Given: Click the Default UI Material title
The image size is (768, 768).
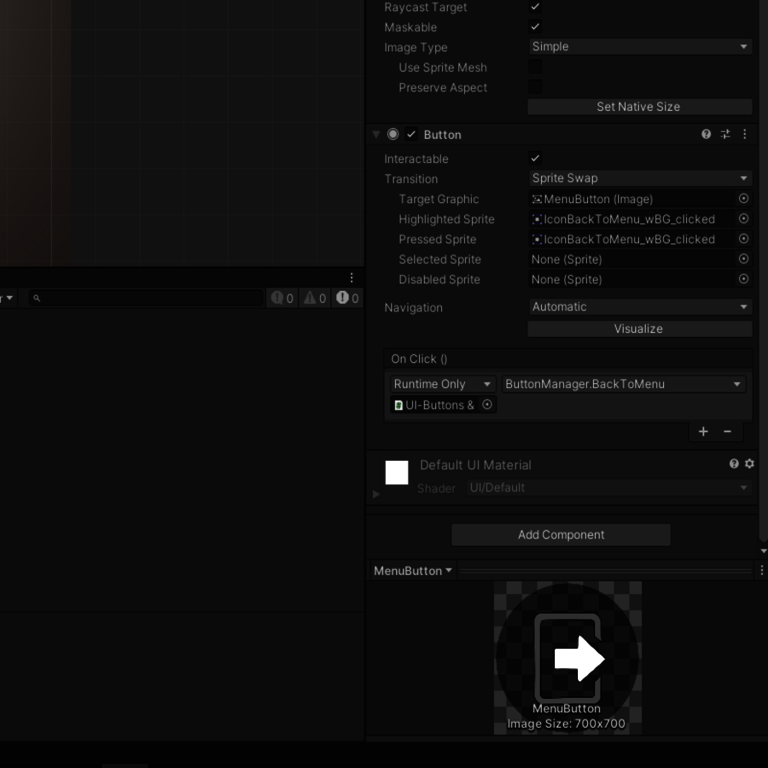Looking at the screenshot, I should pos(475,465).
